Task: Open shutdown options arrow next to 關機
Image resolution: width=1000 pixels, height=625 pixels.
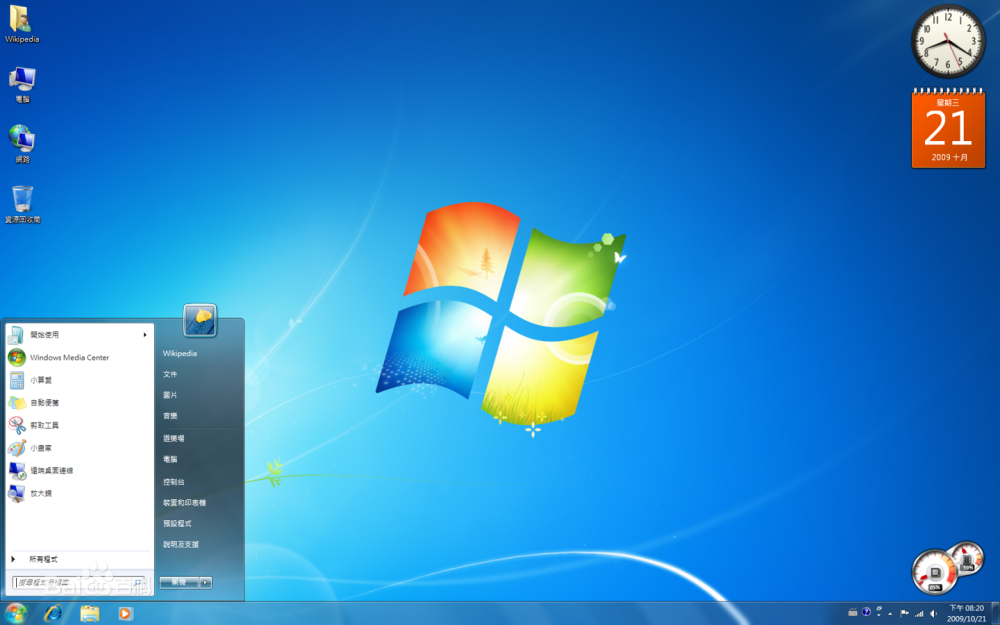Action: [x=205, y=582]
